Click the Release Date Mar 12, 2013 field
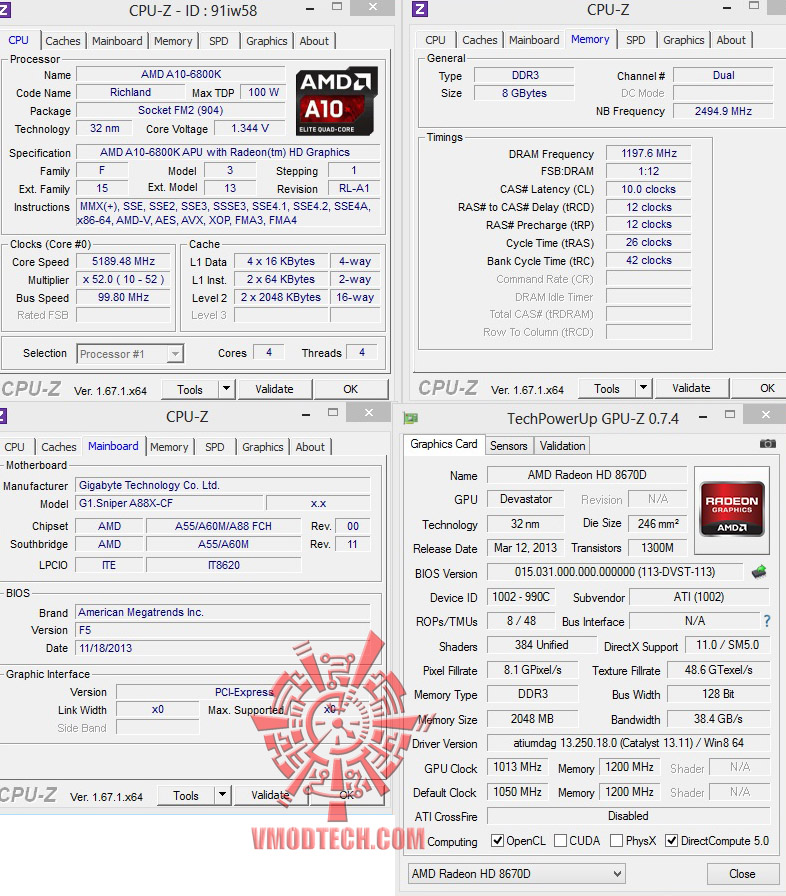The width and height of the screenshot is (786, 896). coord(526,547)
